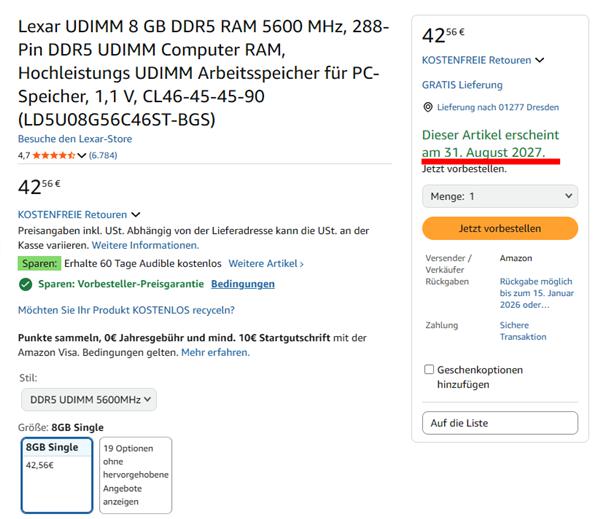Open rating breakdown chevron beside stars
The height and width of the screenshot is (519, 600).
(82, 156)
